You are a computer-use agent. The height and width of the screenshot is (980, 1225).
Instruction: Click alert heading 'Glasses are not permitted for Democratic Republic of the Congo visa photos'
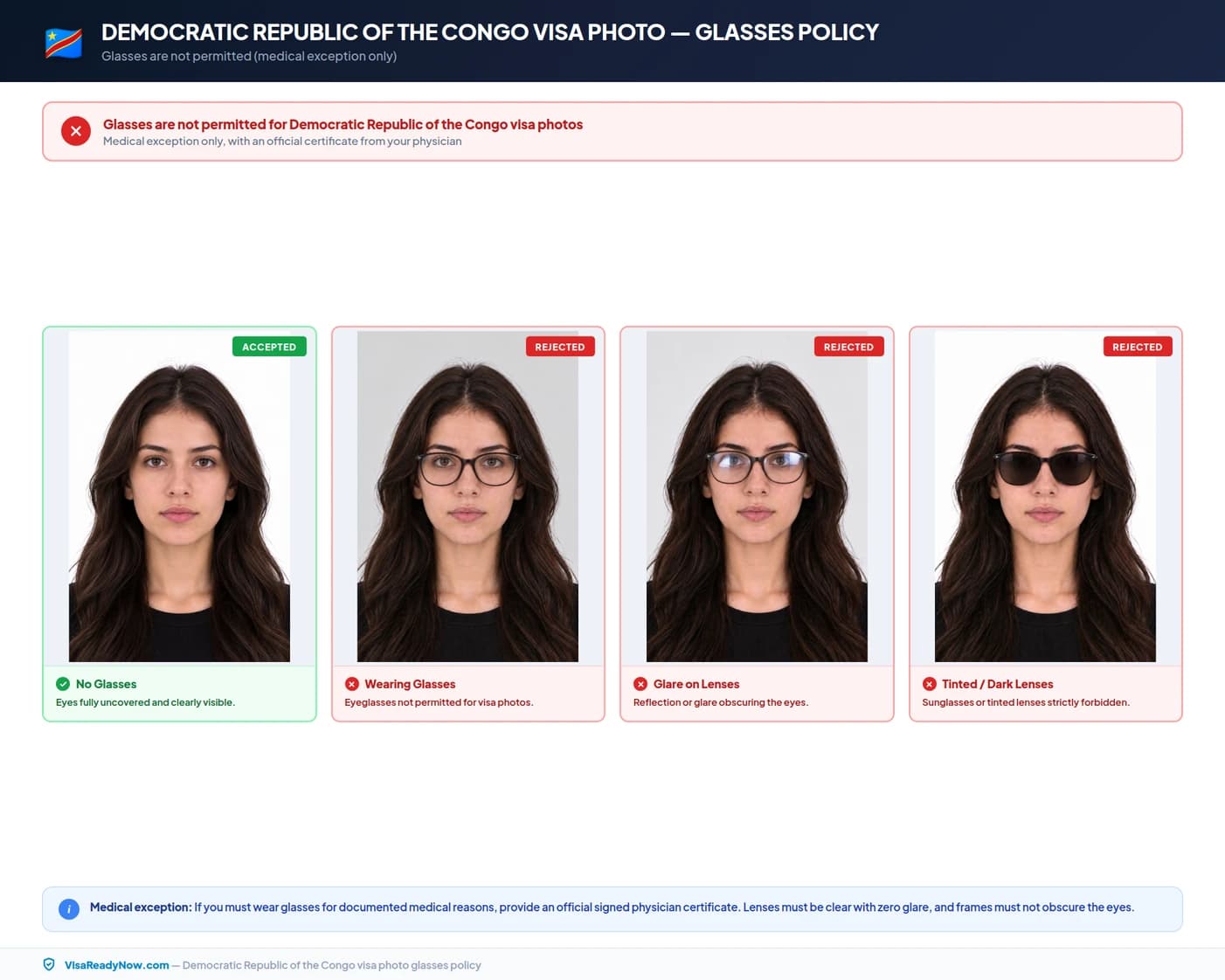tap(343, 124)
